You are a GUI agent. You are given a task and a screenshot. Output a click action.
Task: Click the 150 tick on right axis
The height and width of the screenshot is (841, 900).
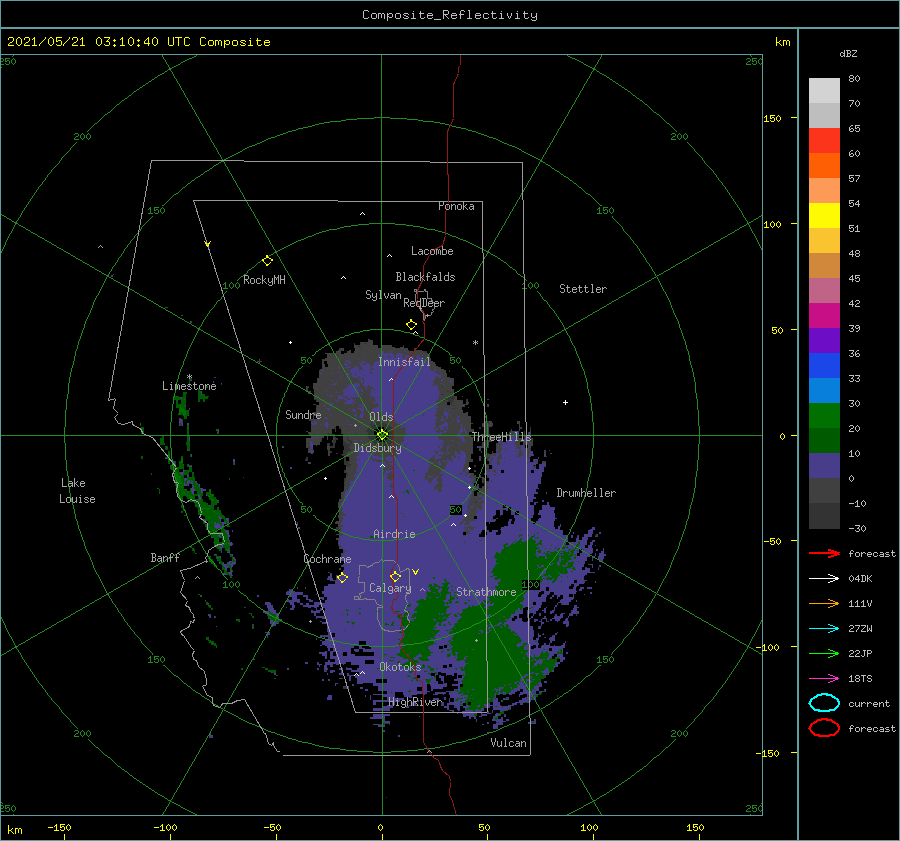click(x=772, y=118)
